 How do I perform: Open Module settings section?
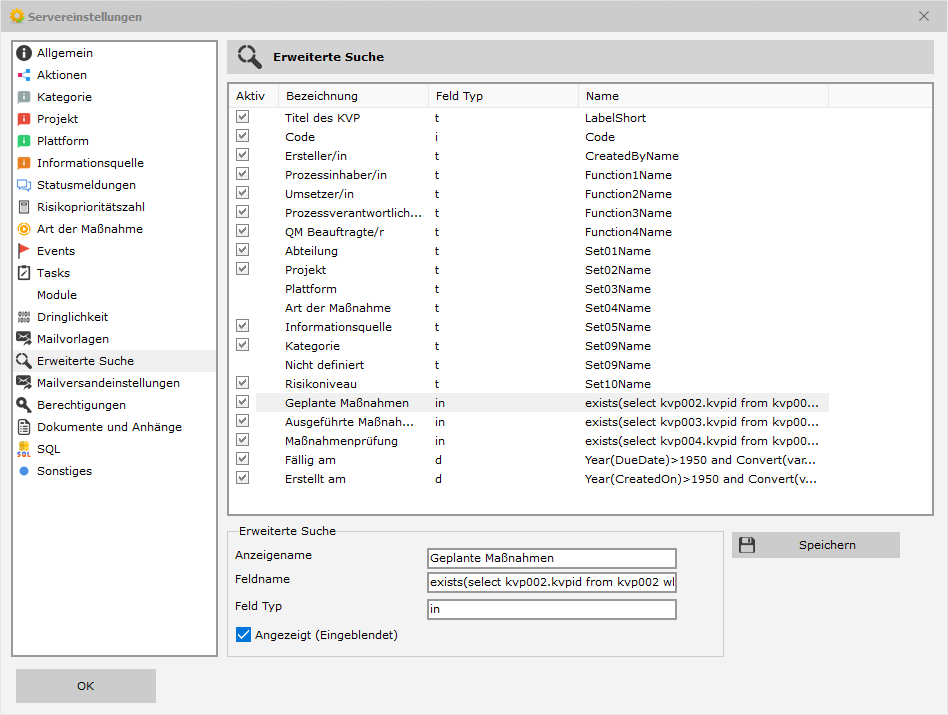point(115,295)
